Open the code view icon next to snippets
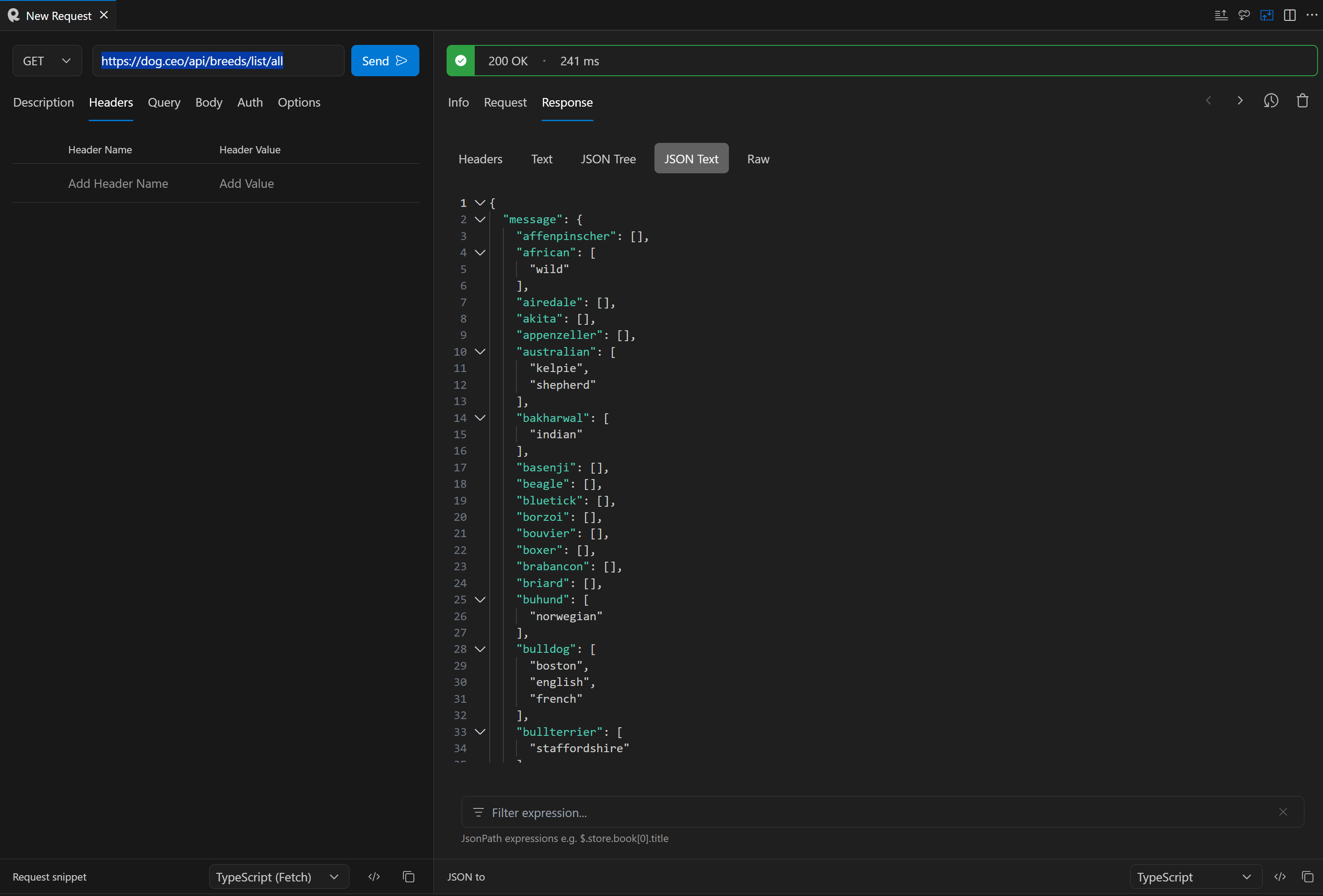Viewport: 1323px width, 896px height. [x=374, y=876]
